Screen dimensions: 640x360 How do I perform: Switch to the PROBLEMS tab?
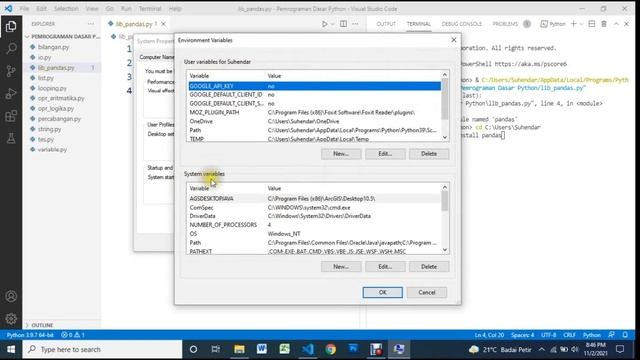[505, 24]
